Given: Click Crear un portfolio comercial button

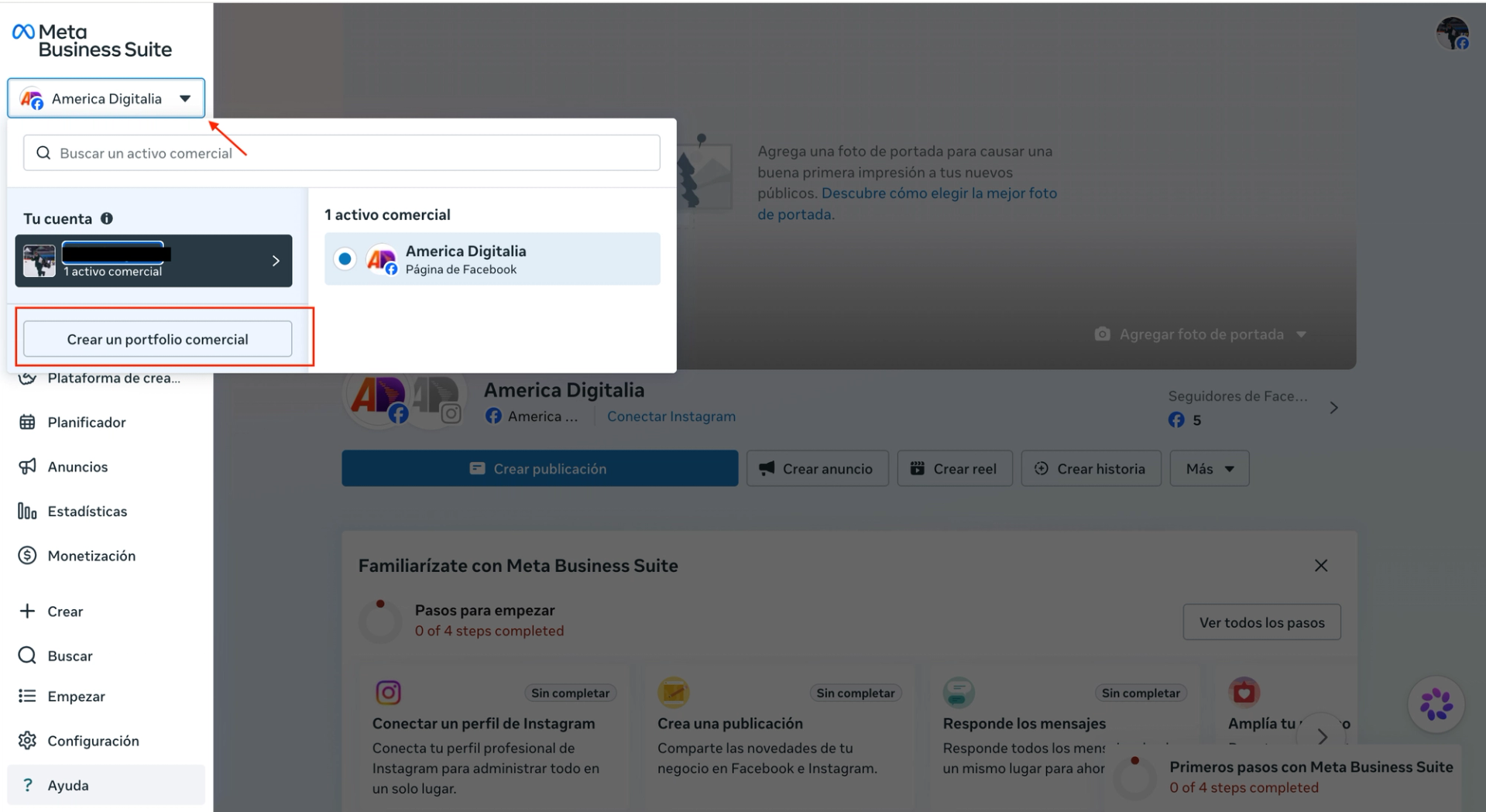Looking at the screenshot, I should coord(158,339).
